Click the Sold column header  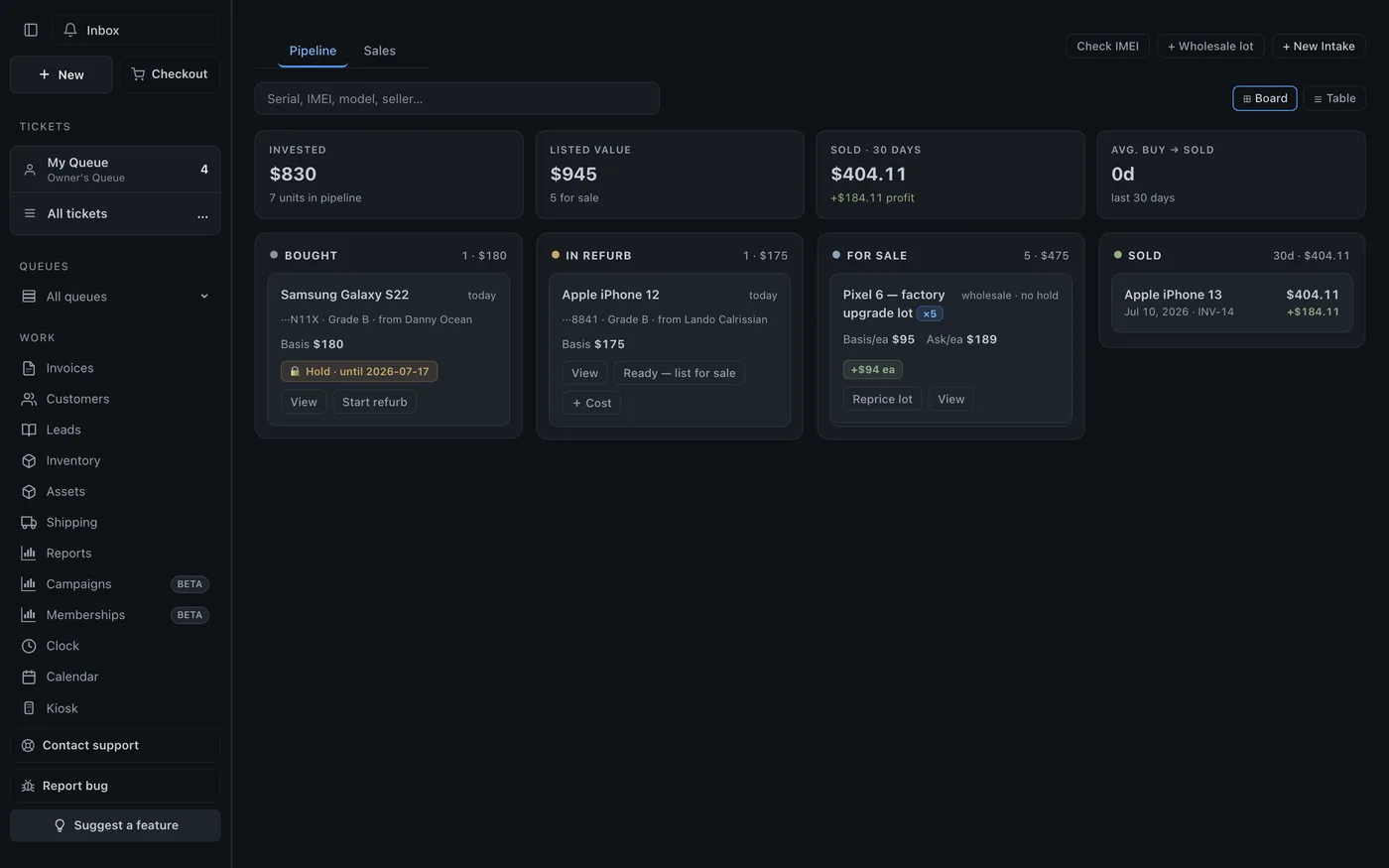tap(1231, 255)
